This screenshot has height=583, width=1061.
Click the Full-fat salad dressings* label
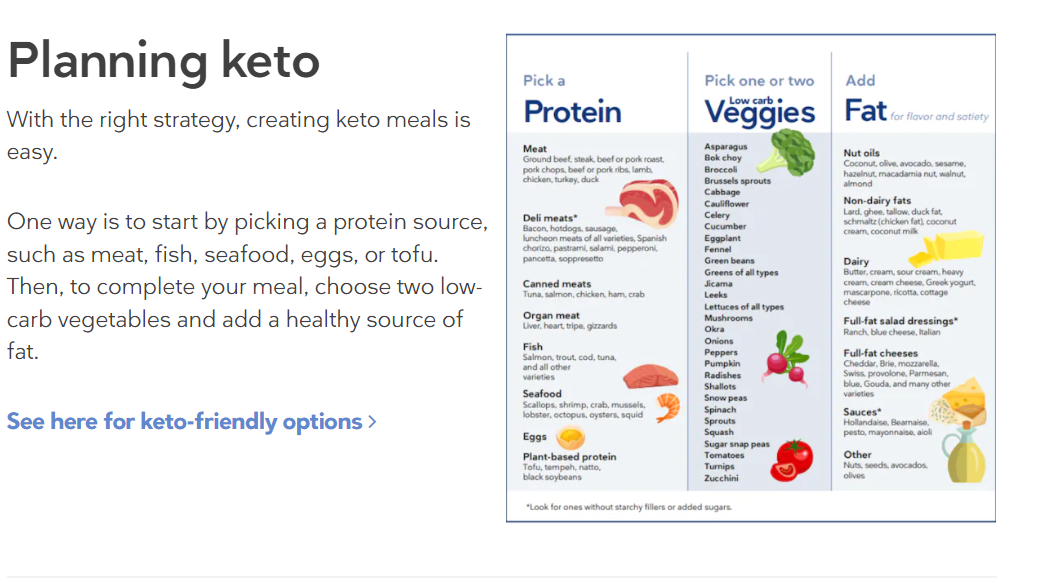point(900,321)
